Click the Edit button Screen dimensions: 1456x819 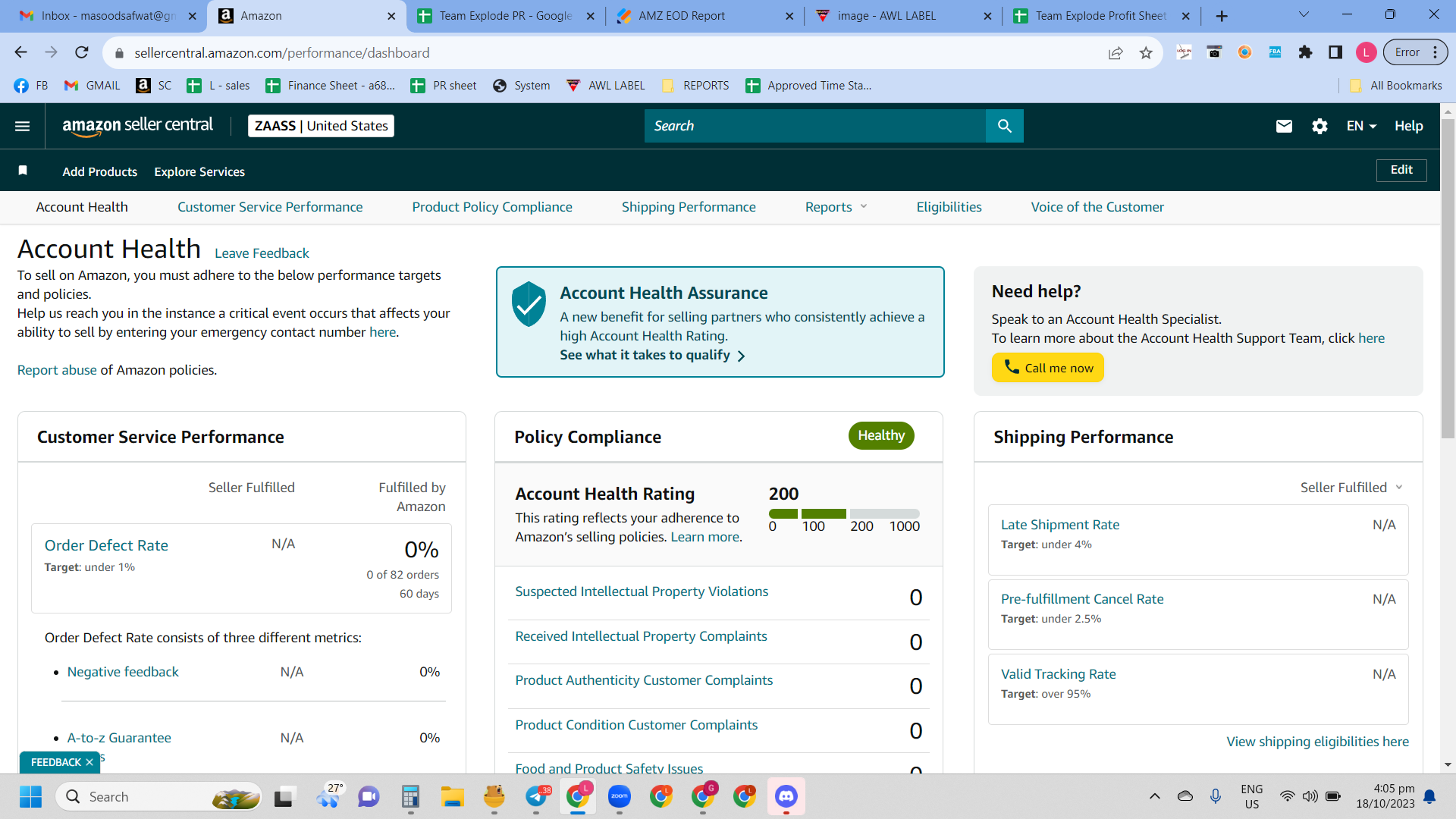tap(1401, 170)
